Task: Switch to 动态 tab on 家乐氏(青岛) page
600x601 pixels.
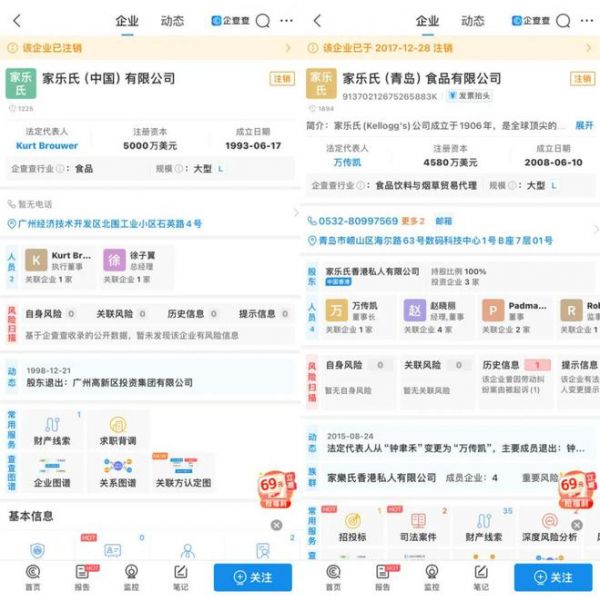Action: click(473, 21)
